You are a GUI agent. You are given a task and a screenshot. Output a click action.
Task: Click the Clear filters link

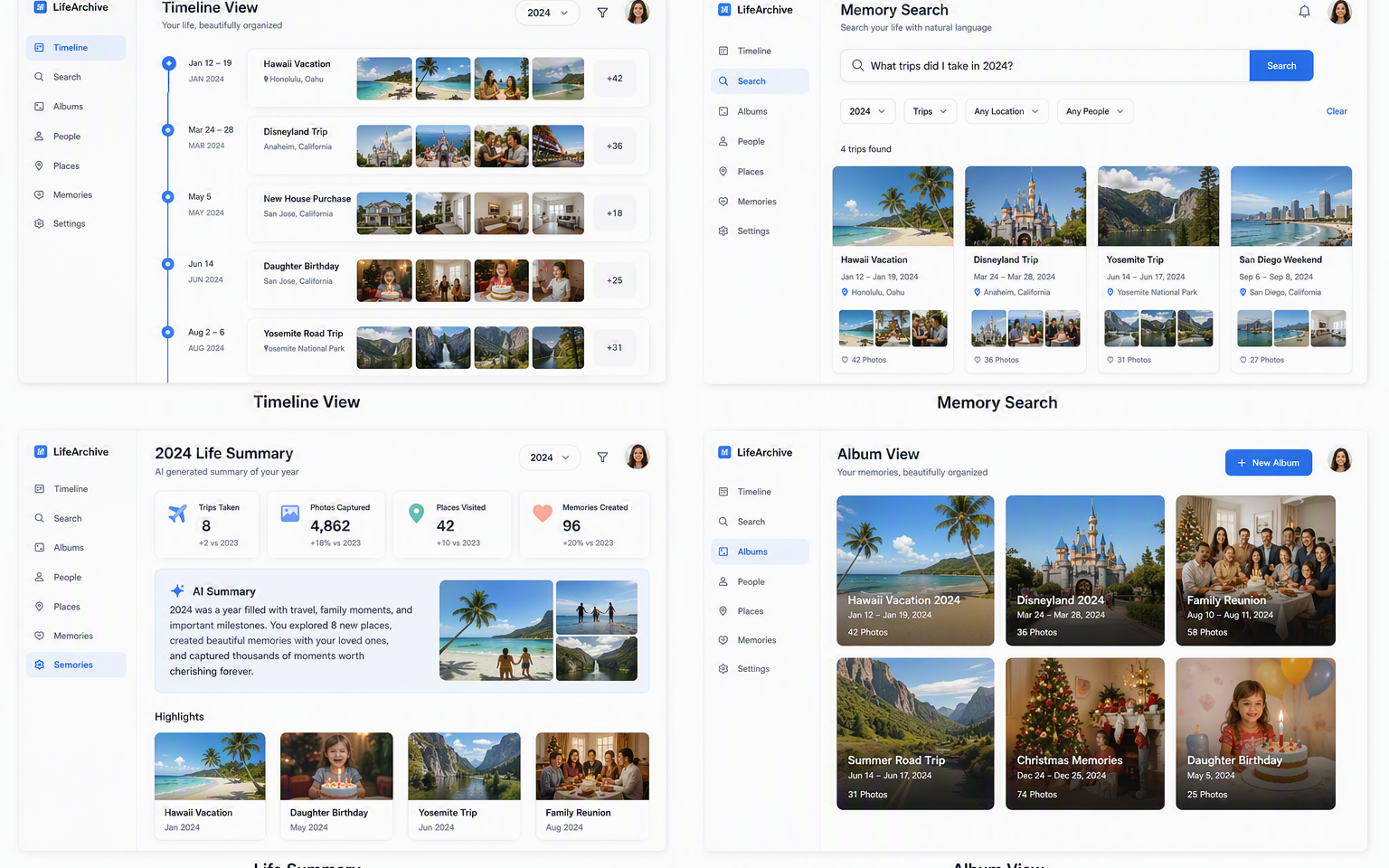point(1337,111)
